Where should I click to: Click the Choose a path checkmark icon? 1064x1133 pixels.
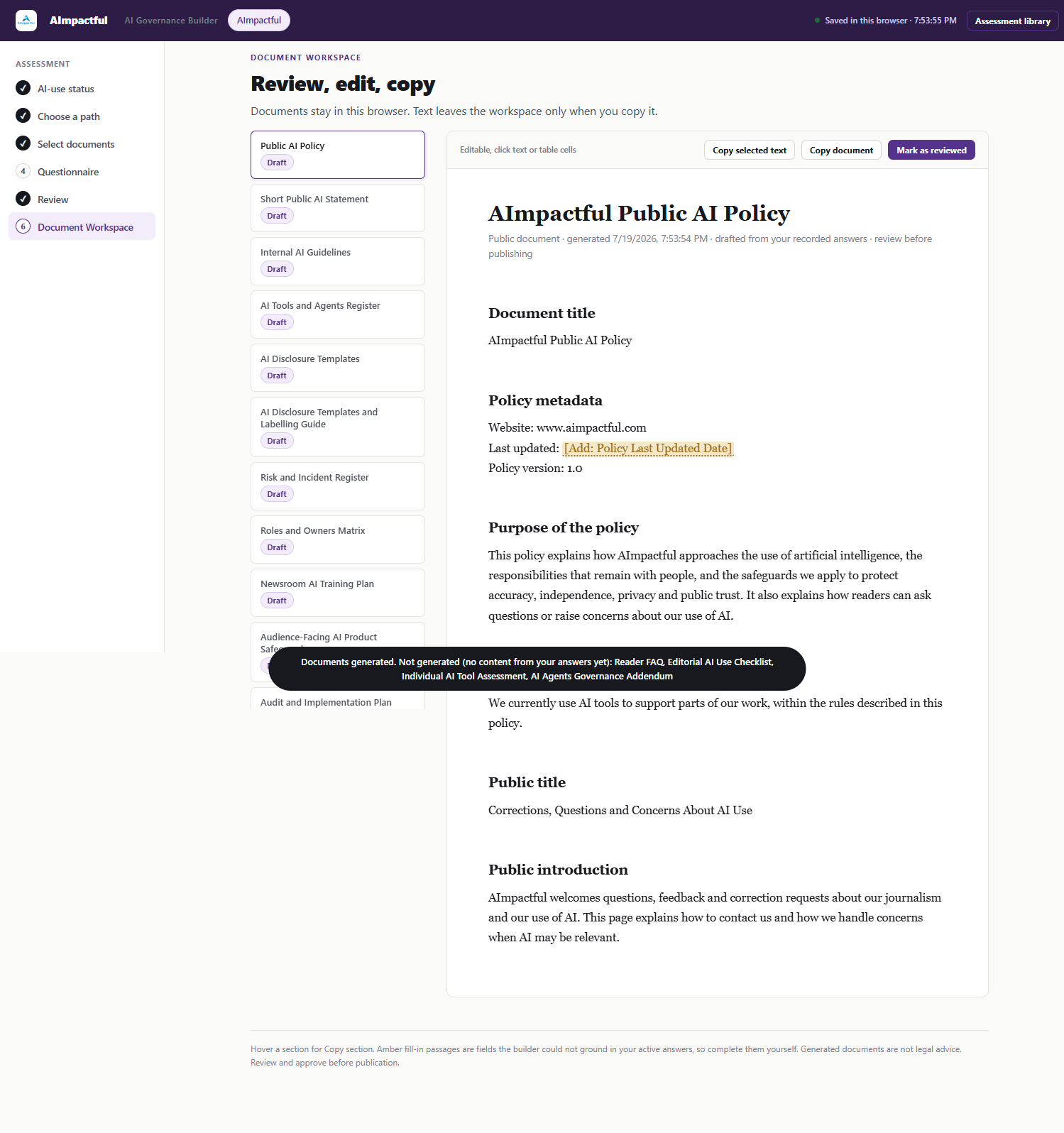tap(23, 116)
